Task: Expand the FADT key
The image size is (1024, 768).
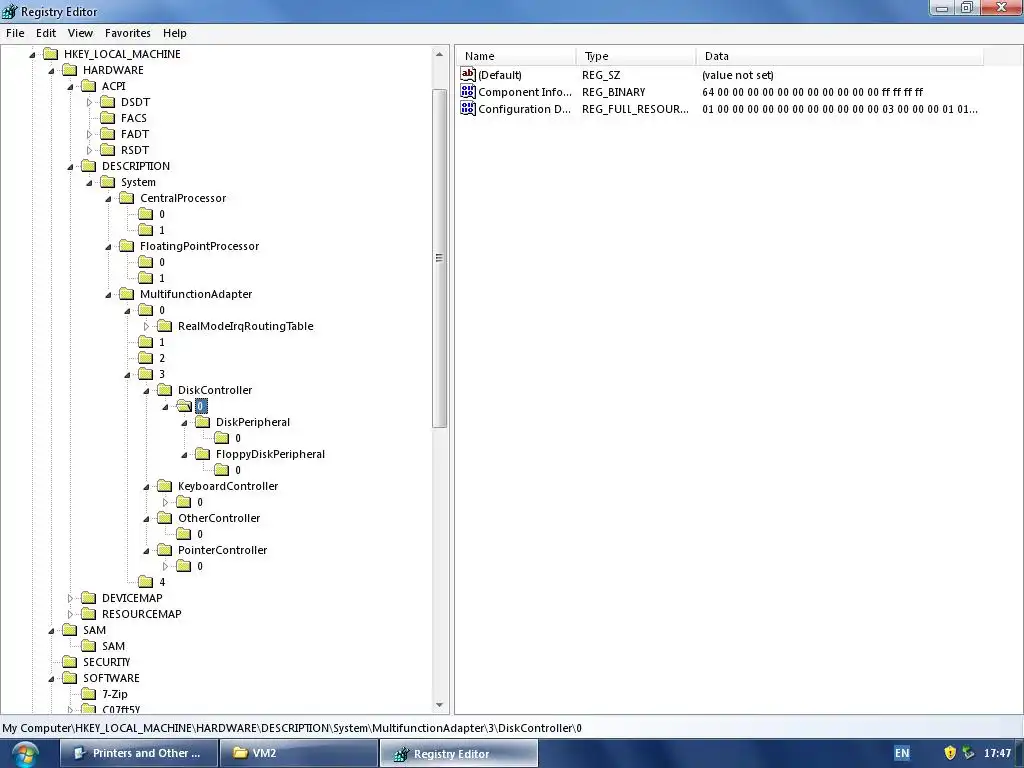Action: click(89, 135)
